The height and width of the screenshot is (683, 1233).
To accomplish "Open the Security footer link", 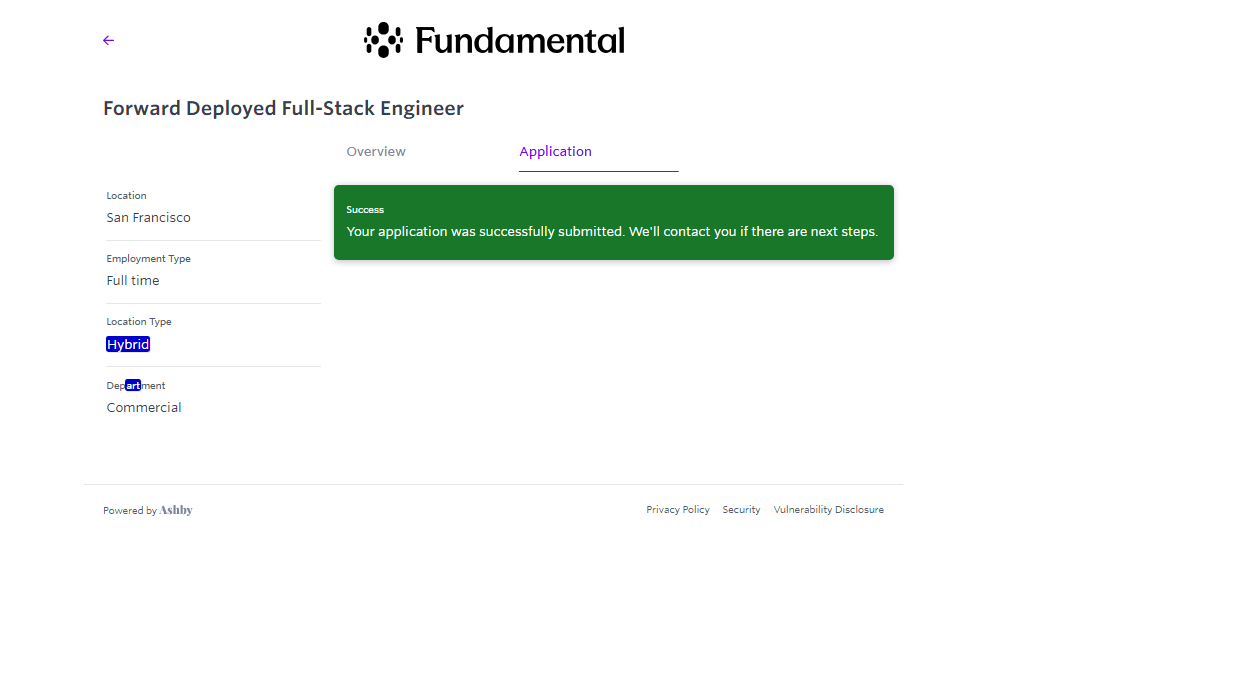I will 741,510.
